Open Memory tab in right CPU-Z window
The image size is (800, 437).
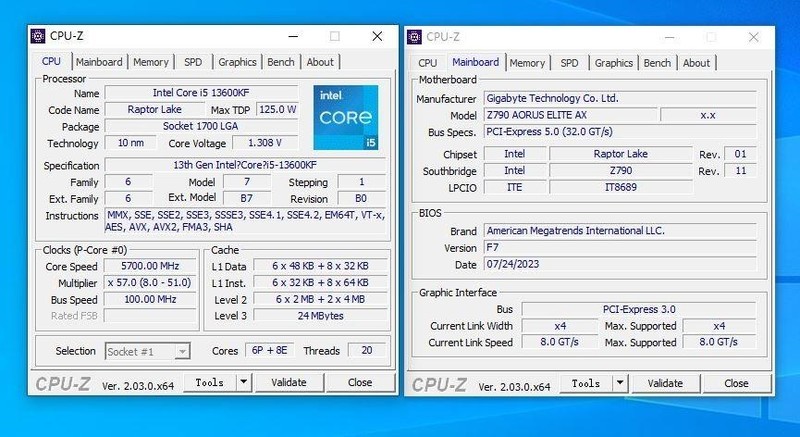coord(527,63)
